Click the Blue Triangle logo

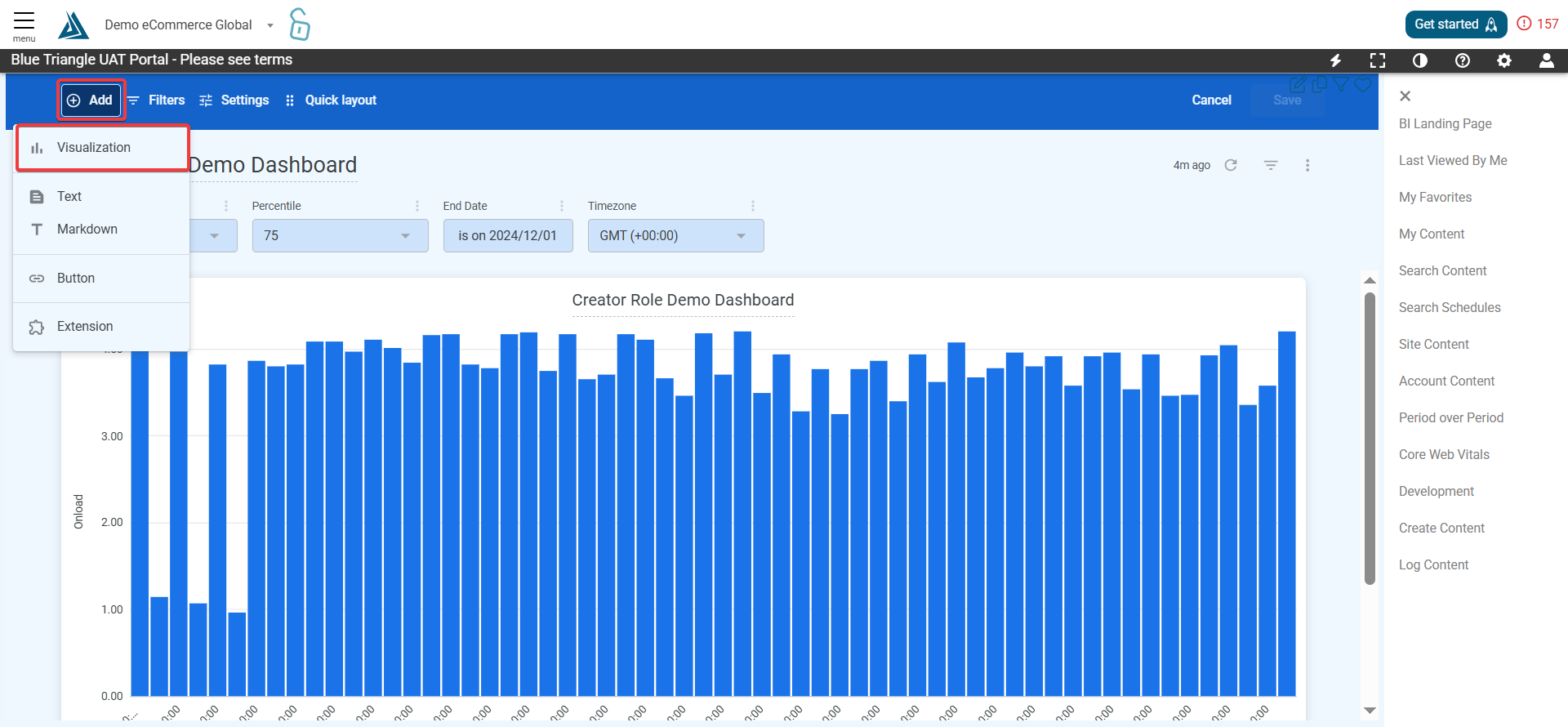point(73,25)
